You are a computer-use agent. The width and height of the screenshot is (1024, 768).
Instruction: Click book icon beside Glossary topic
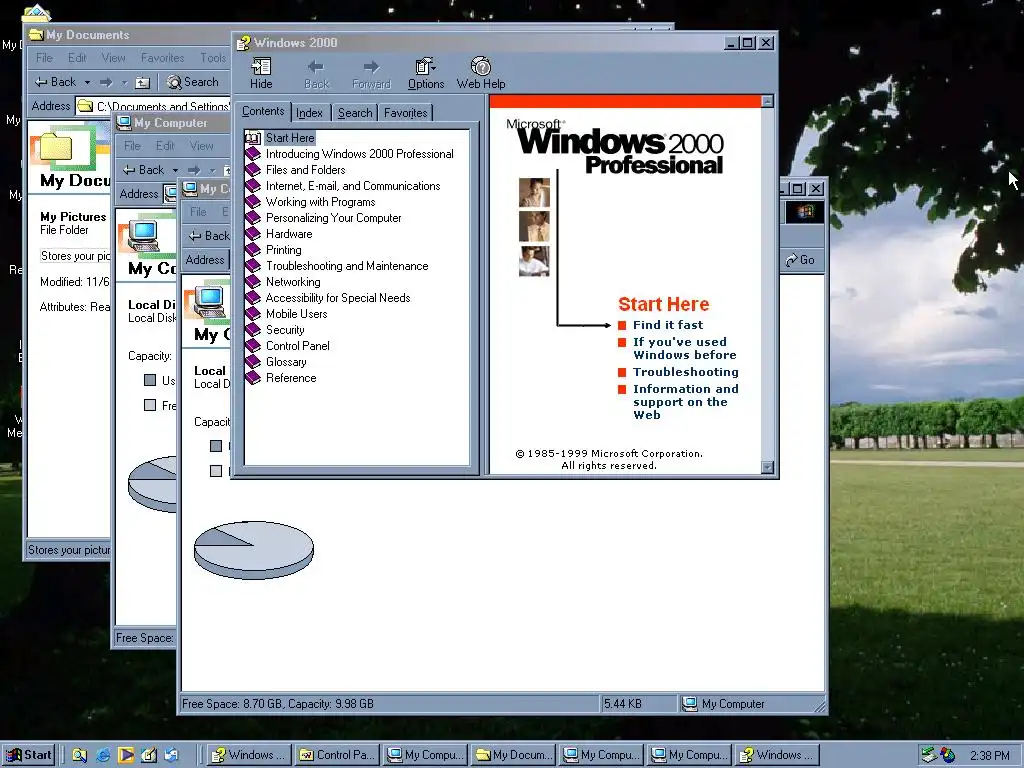pos(253,362)
